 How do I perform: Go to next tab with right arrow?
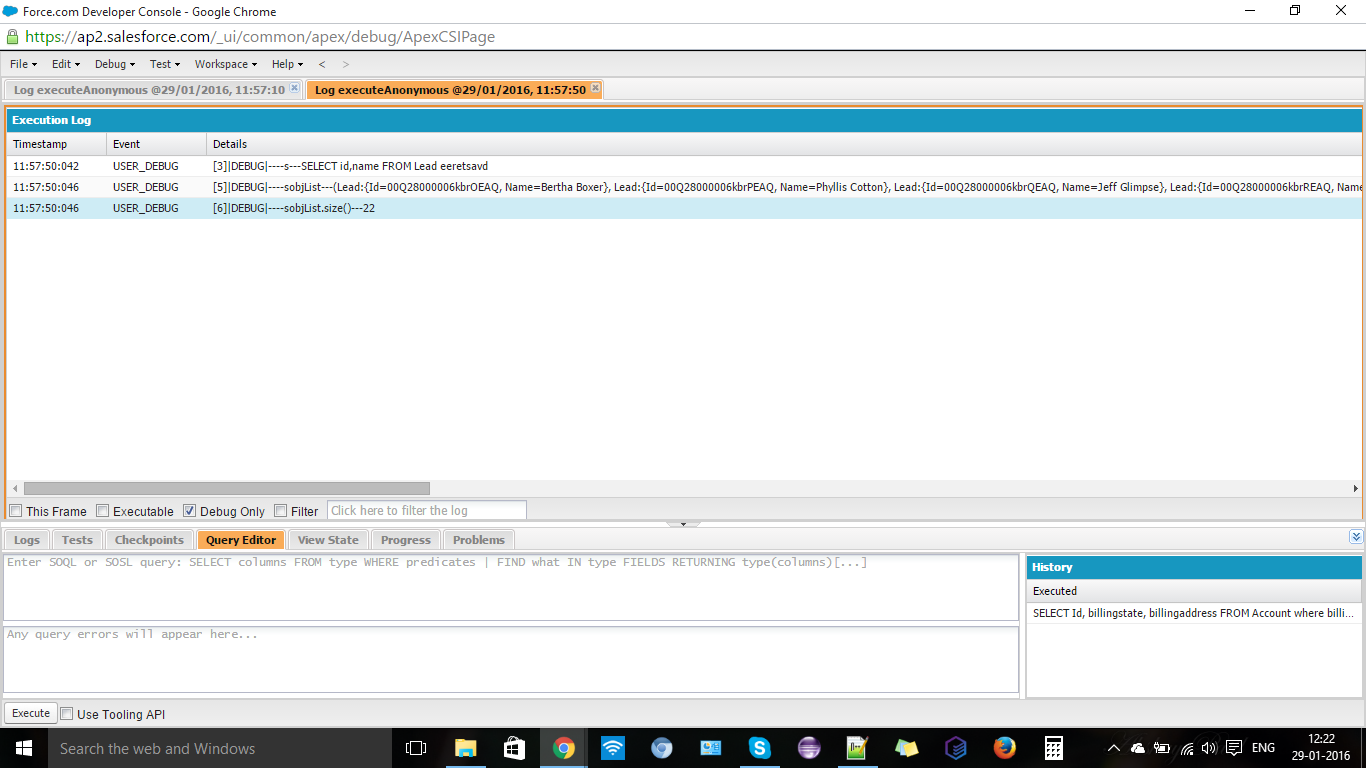[346, 64]
